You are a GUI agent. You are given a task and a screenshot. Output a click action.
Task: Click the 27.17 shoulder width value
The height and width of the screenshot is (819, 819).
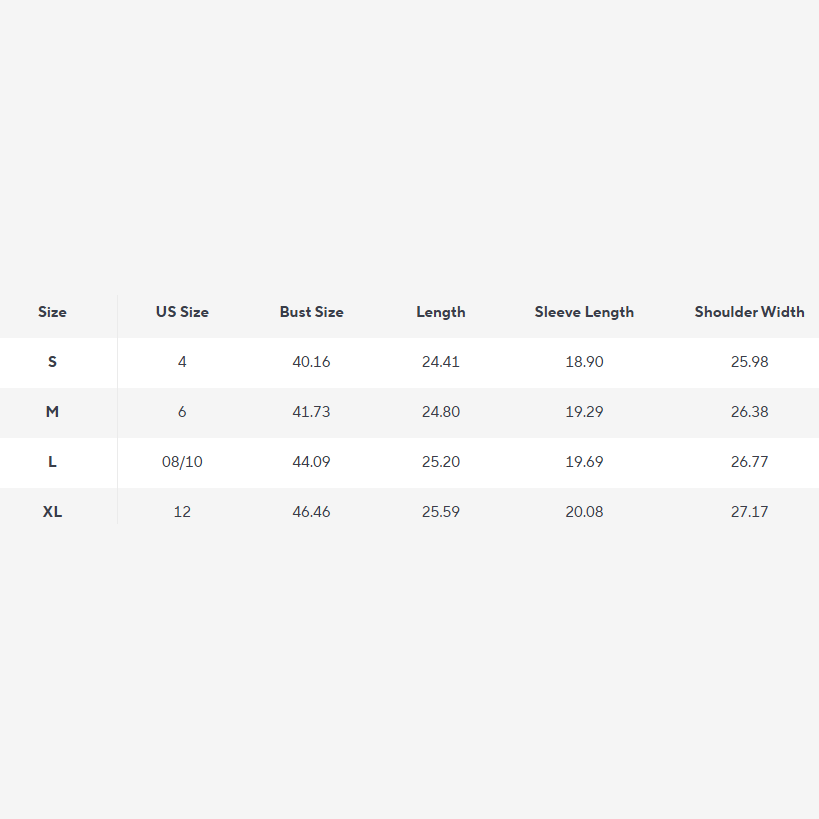pyautogui.click(x=749, y=512)
